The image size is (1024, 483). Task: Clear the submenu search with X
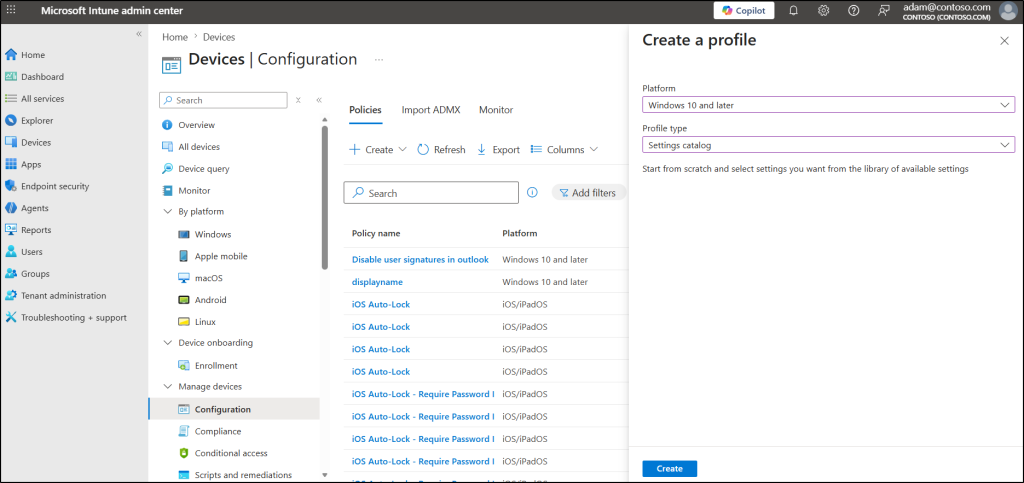coord(298,100)
